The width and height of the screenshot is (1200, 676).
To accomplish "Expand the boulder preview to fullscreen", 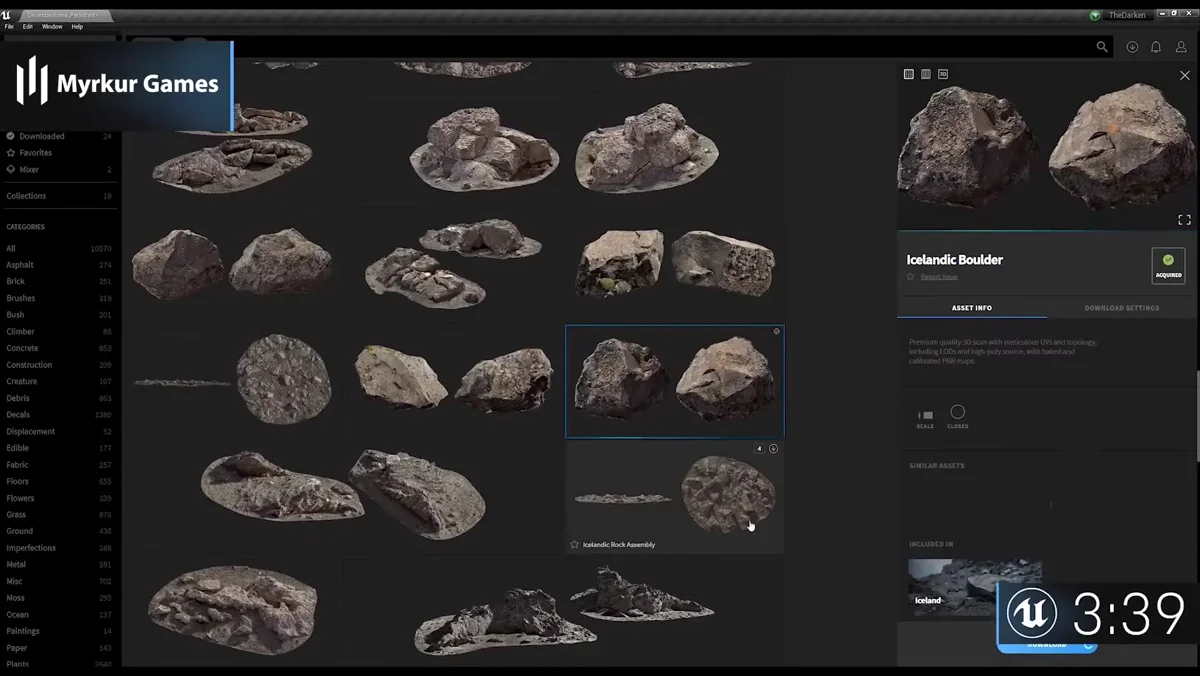I will [1184, 219].
